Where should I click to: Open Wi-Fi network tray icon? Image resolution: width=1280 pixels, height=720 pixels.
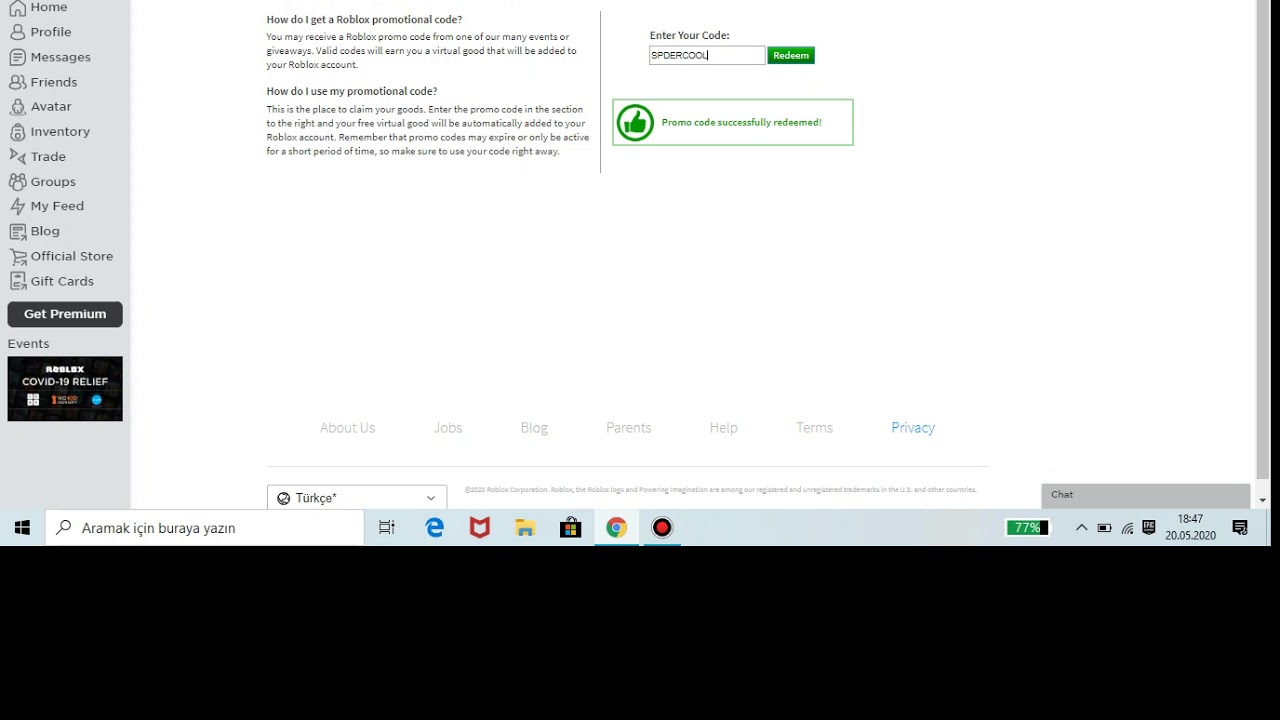coord(1127,528)
